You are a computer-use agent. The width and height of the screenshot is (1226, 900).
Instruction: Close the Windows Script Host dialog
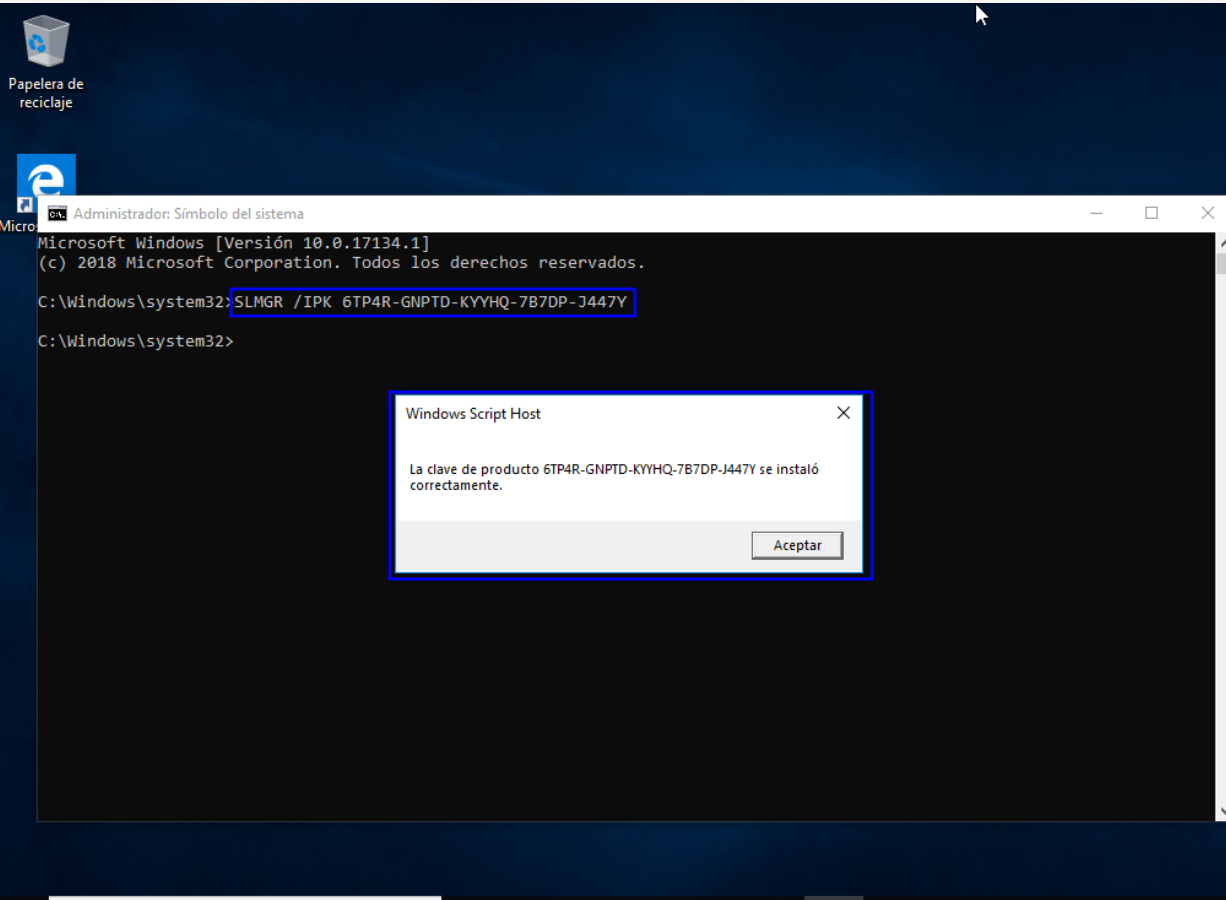click(x=843, y=413)
